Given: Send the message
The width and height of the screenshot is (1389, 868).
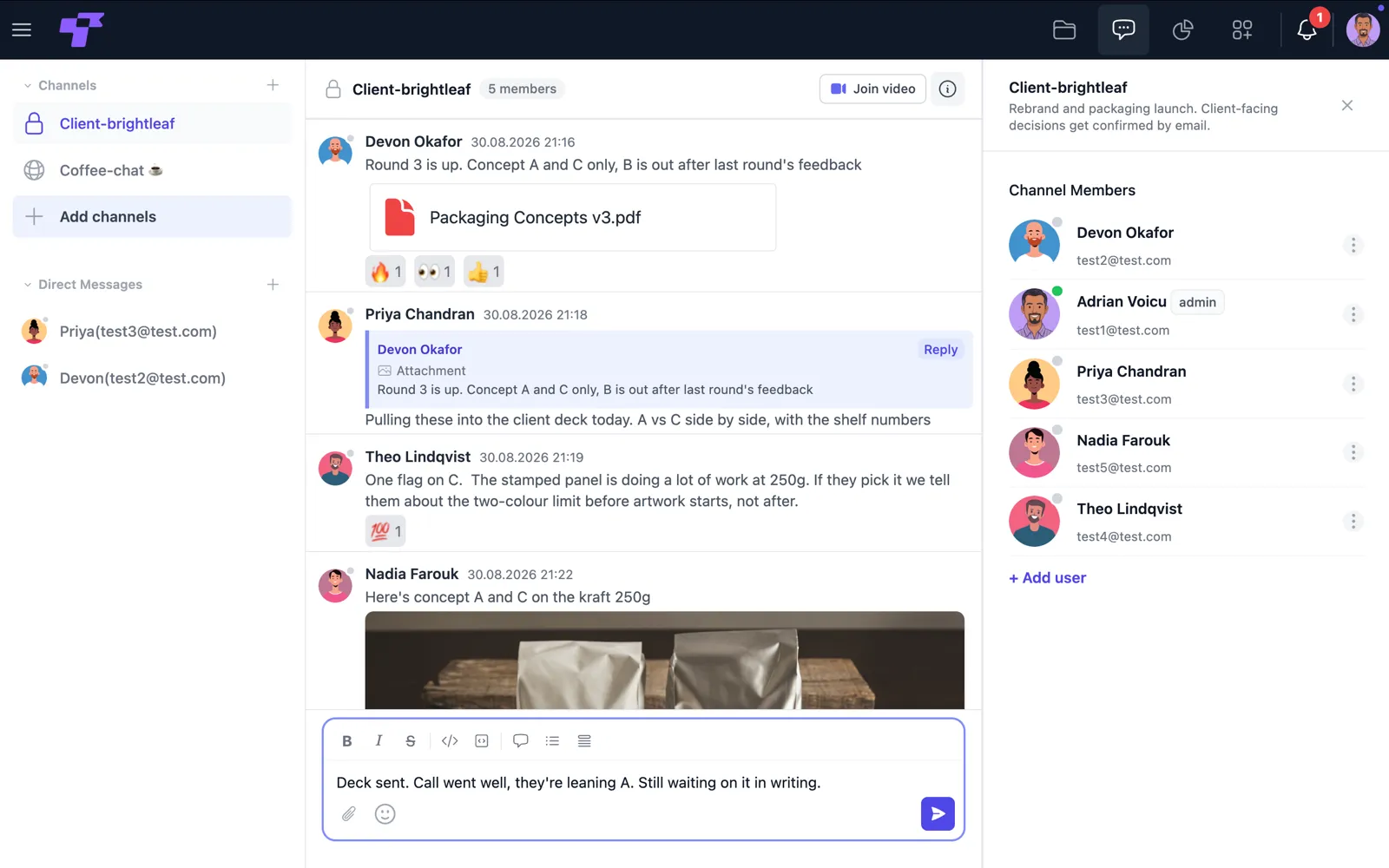Looking at the screenshot, I should pos(938,813).
